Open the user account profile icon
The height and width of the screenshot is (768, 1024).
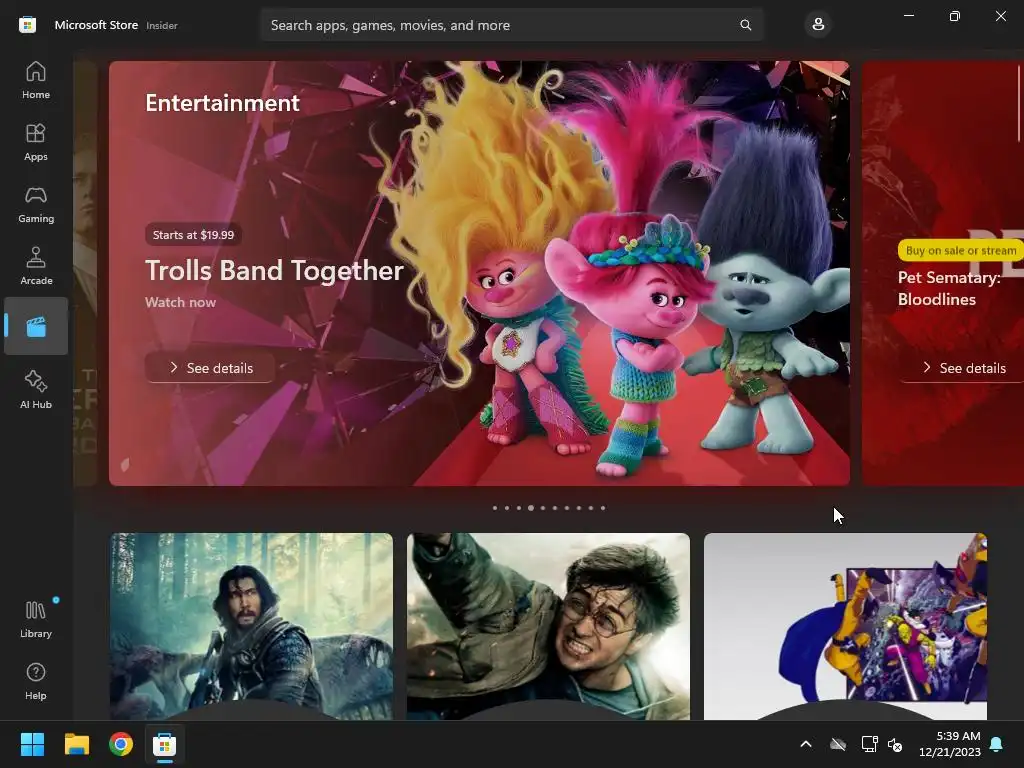818,25
